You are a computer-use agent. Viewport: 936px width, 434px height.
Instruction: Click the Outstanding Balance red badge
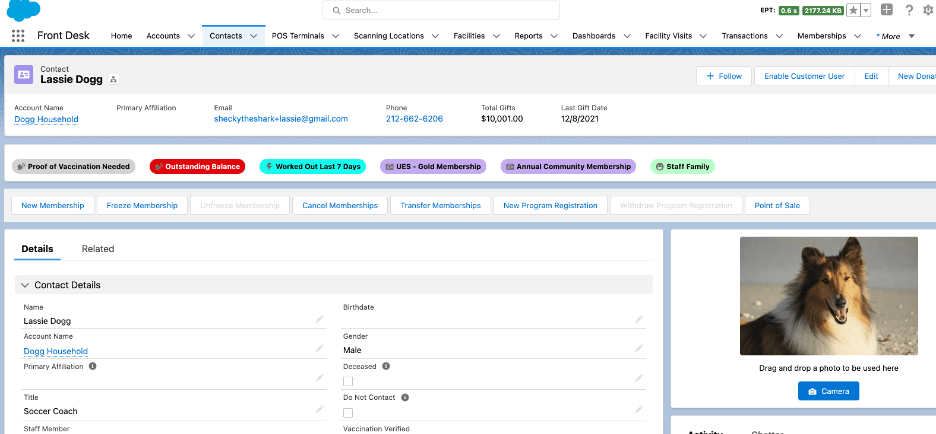[198, 167]
